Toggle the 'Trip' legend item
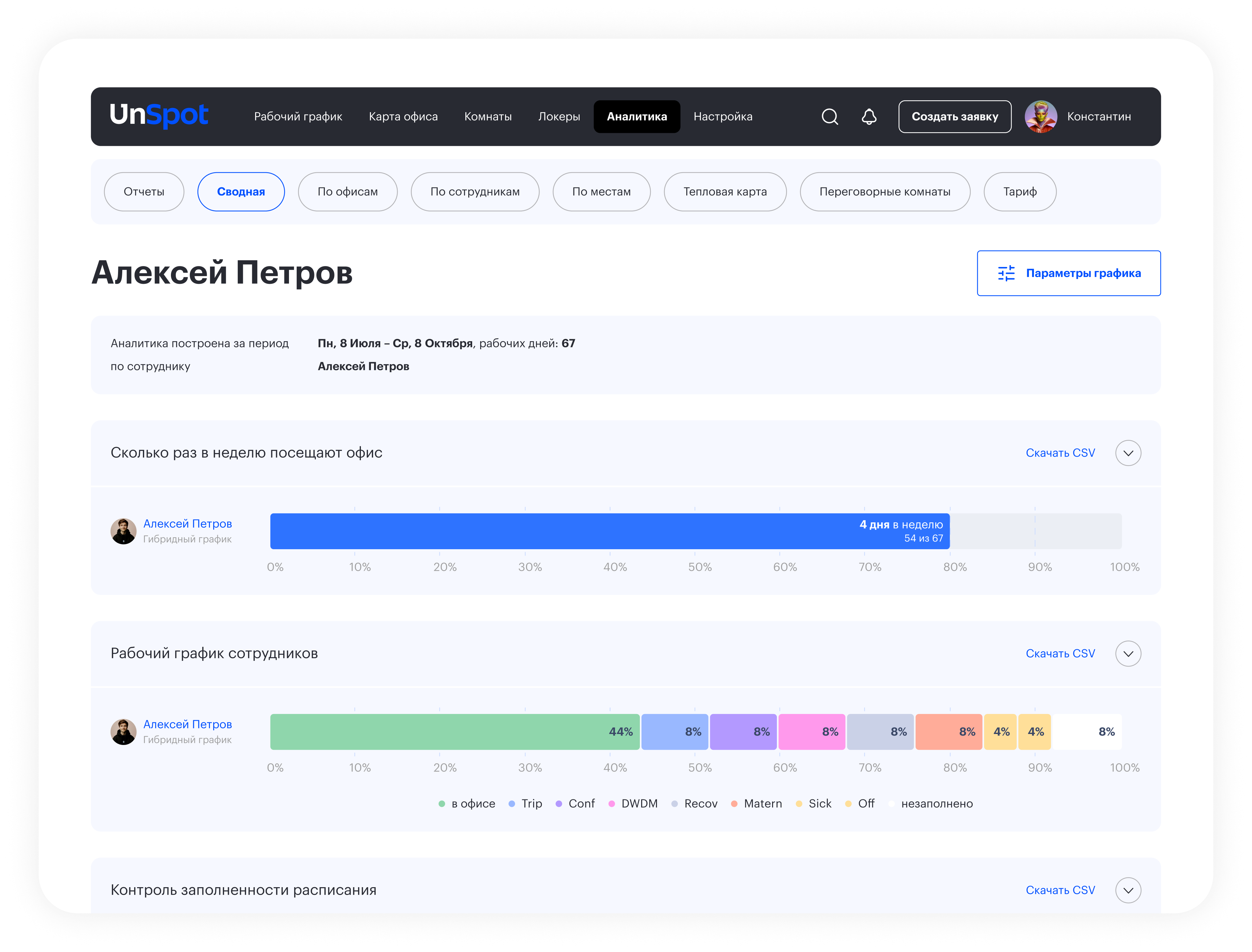 click(x=525, y=804)
